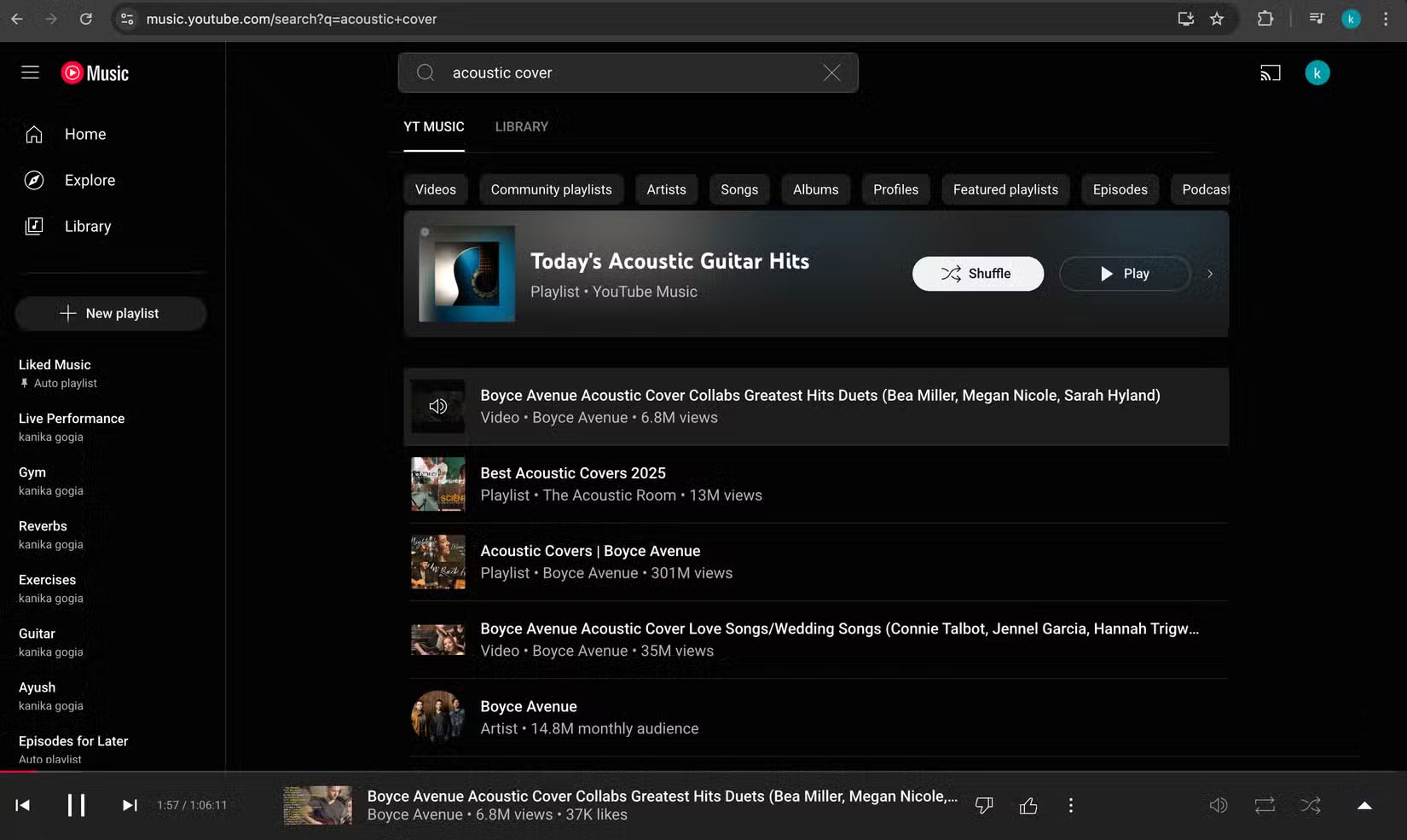Open the Cast to device icon

[x=1270, y=72]
